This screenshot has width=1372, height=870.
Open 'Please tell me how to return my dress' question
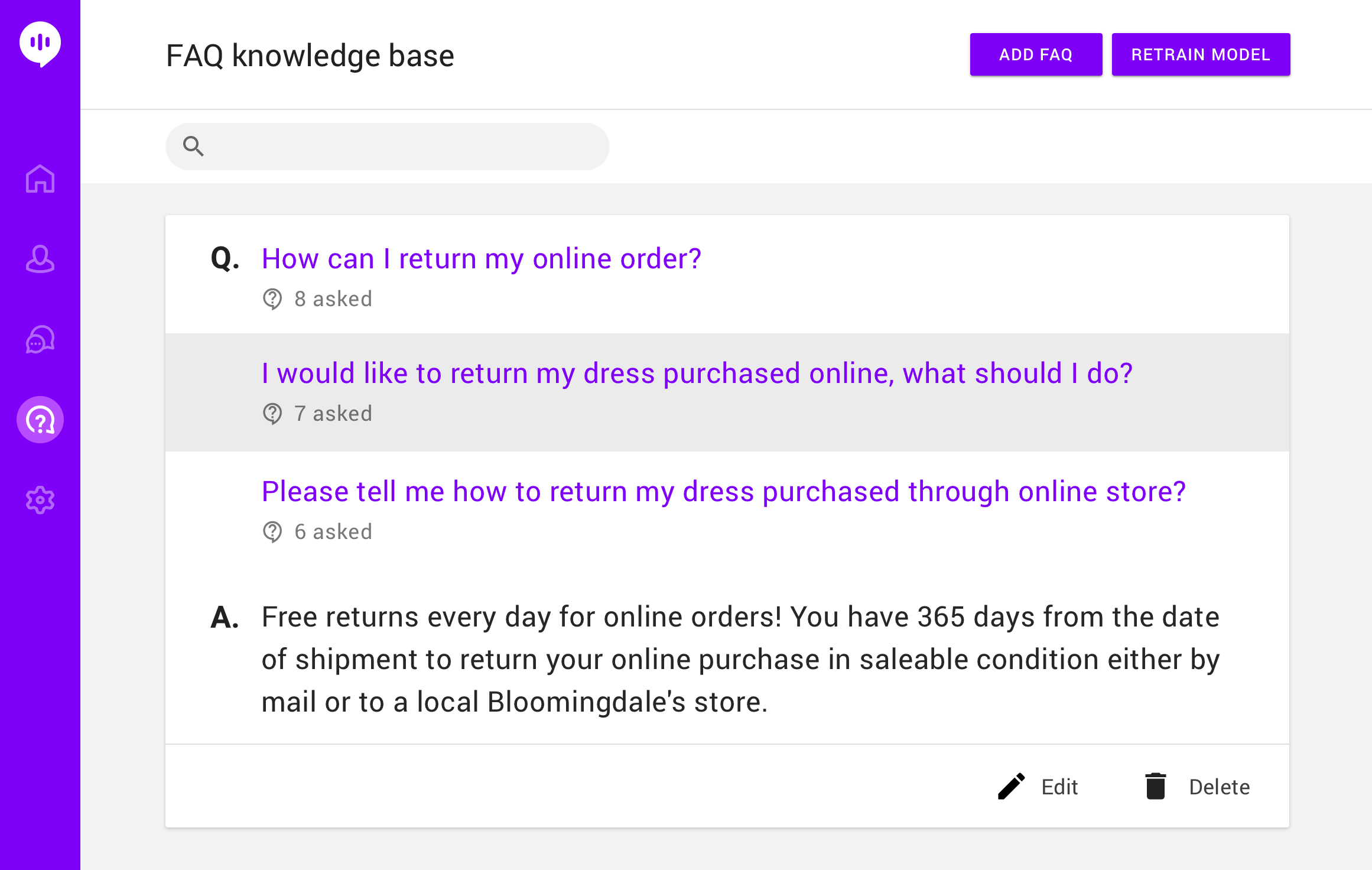coord(724,492)
